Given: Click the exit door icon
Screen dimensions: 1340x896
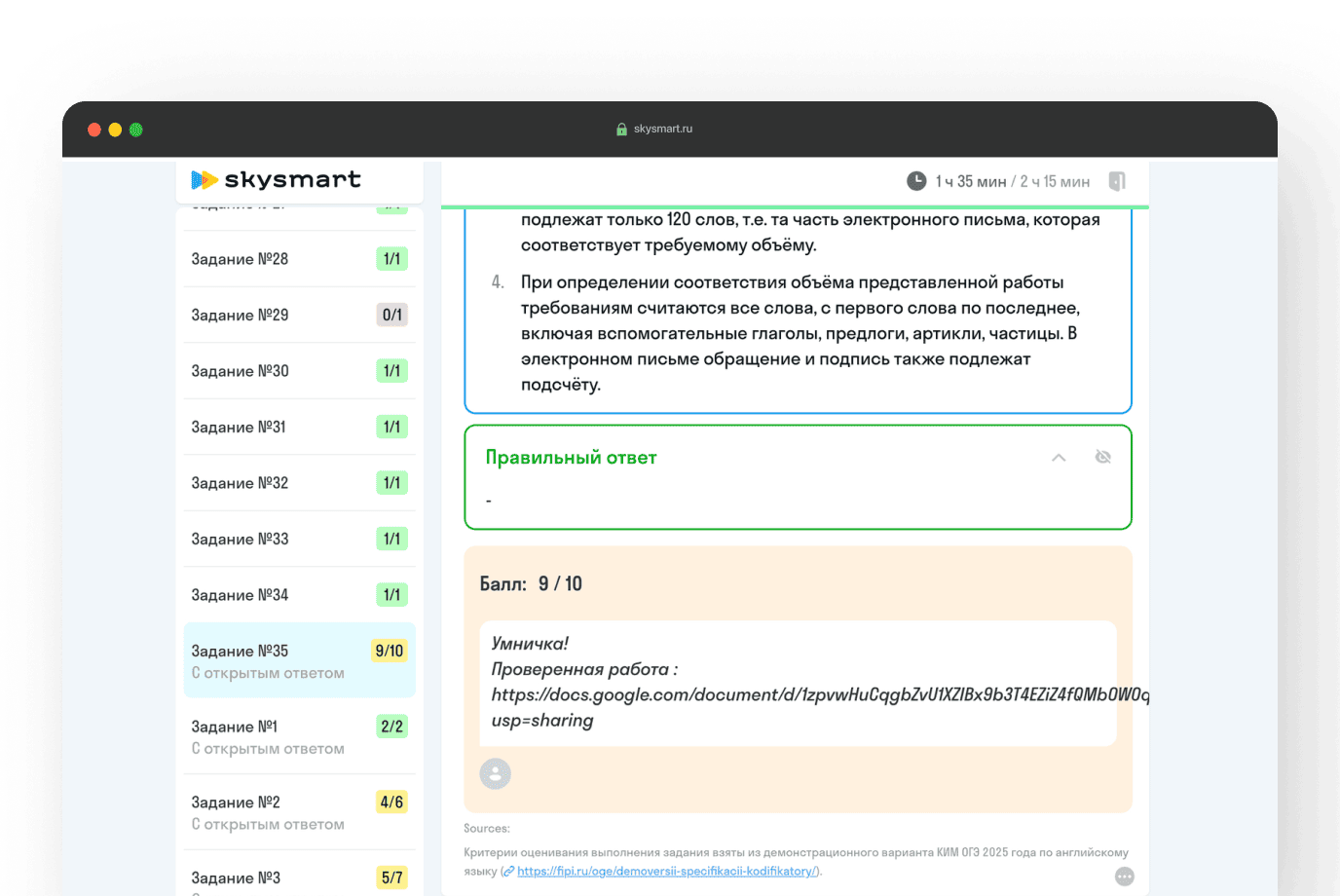Looking at the screenshot, I should pyautogui.click(x=1117, y=181).
